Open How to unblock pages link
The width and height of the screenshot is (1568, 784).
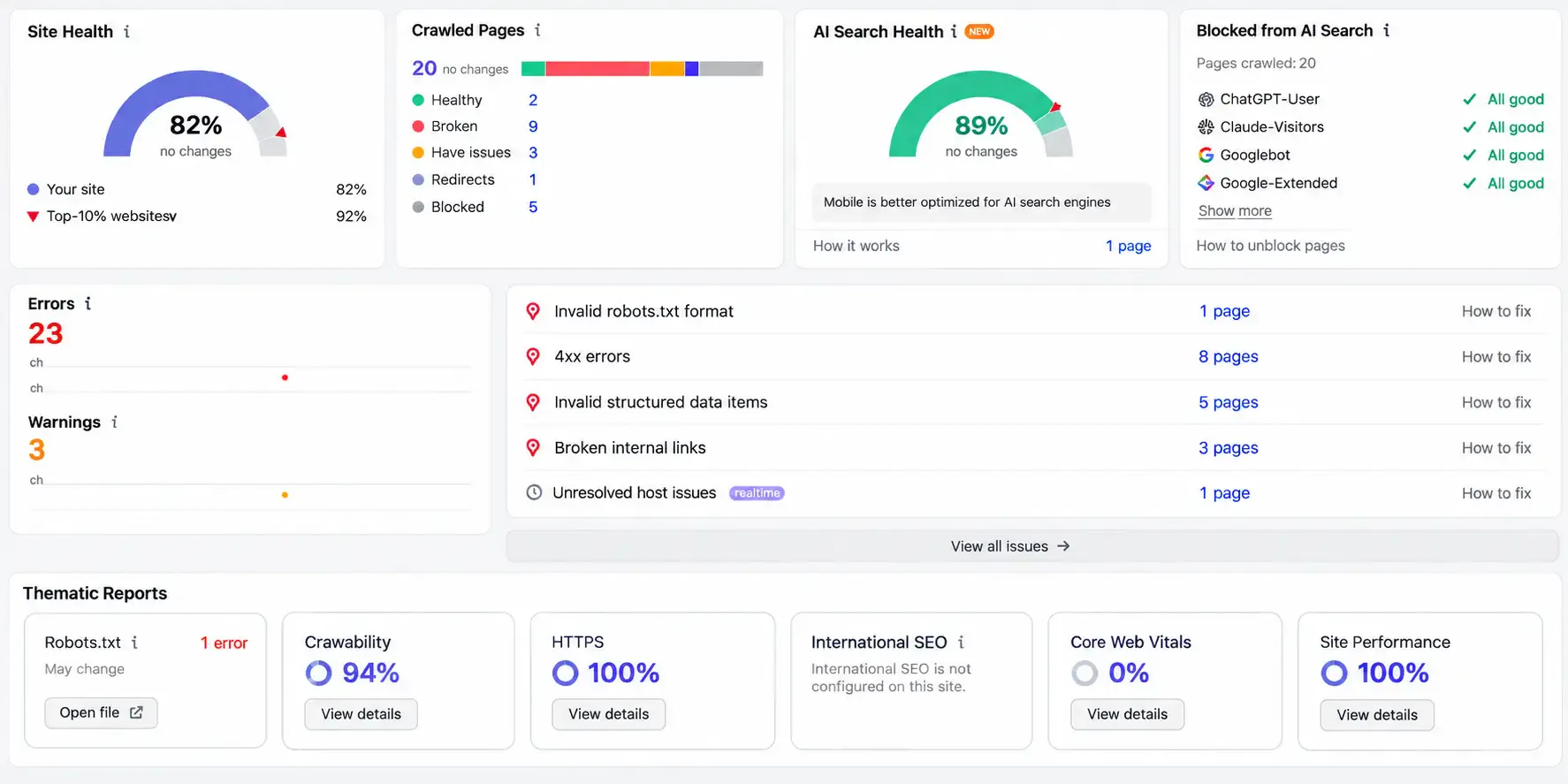(x=1270, y=246)
